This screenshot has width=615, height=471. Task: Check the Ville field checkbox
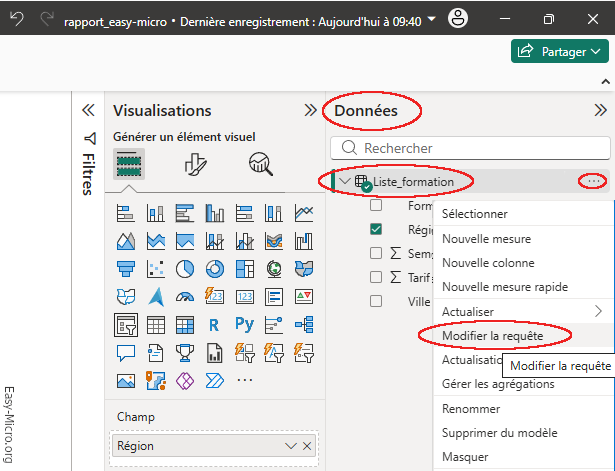pos(376,301)
